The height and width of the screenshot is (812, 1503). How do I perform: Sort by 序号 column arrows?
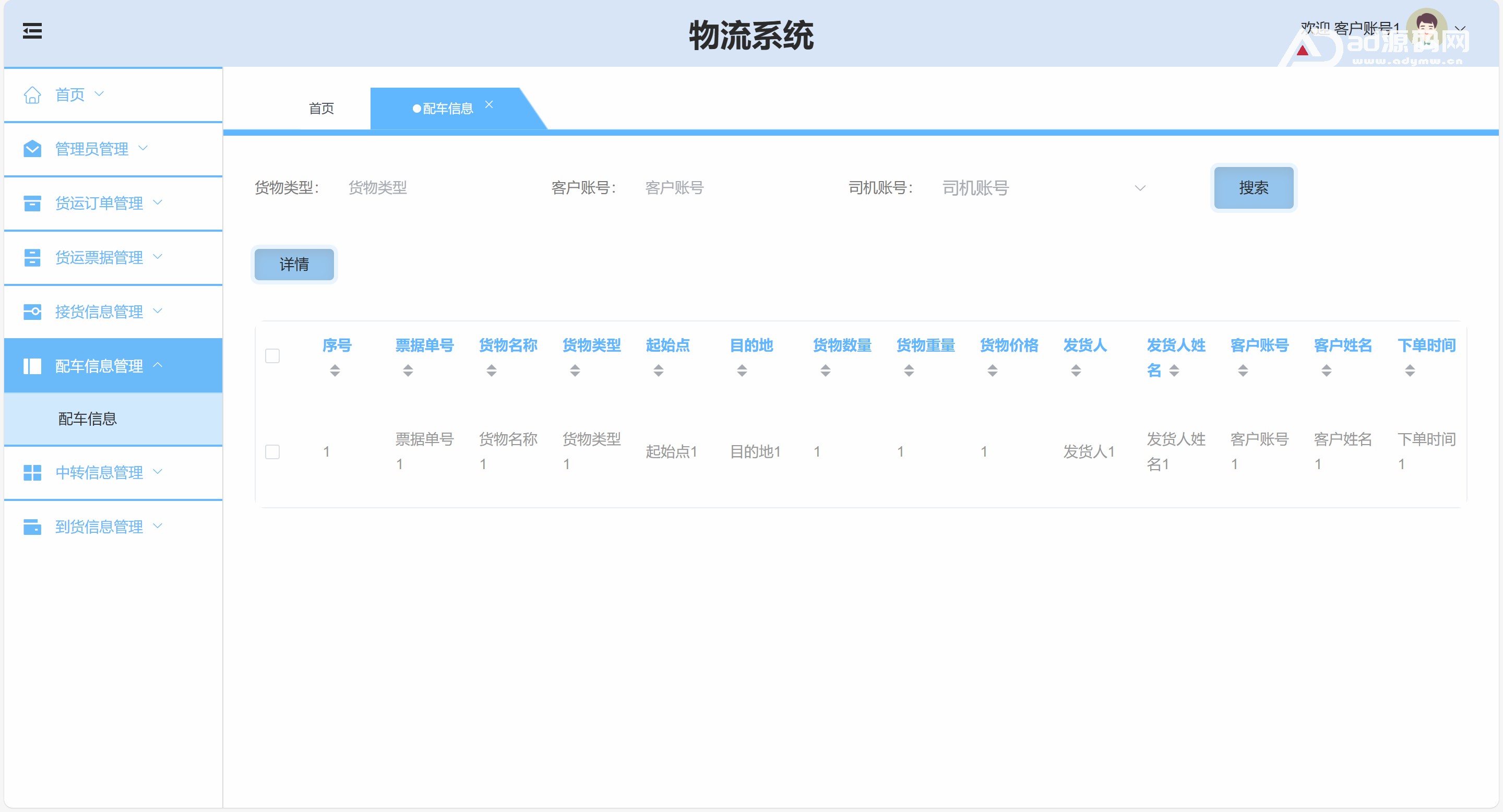click(335, 371)
